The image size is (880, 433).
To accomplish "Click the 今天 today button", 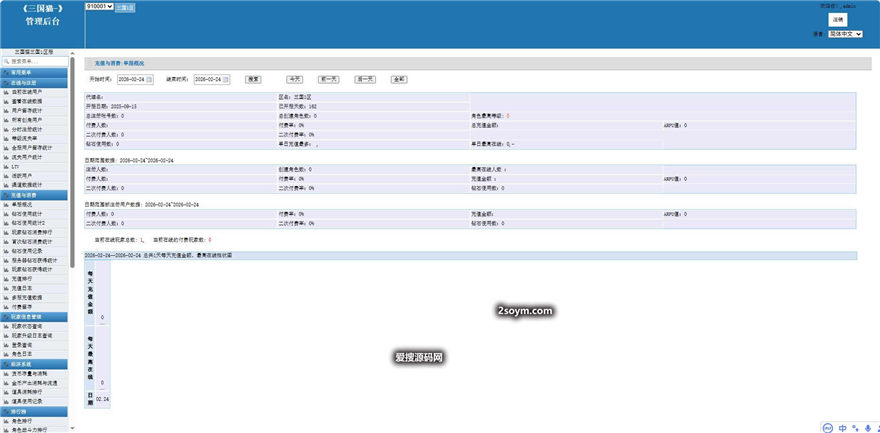I will coord(294,78).
